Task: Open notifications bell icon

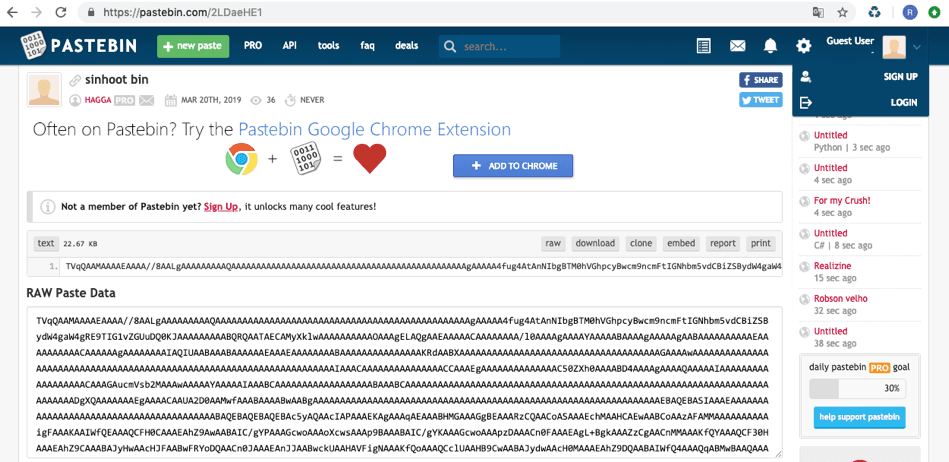Action: tap(770, 45)
